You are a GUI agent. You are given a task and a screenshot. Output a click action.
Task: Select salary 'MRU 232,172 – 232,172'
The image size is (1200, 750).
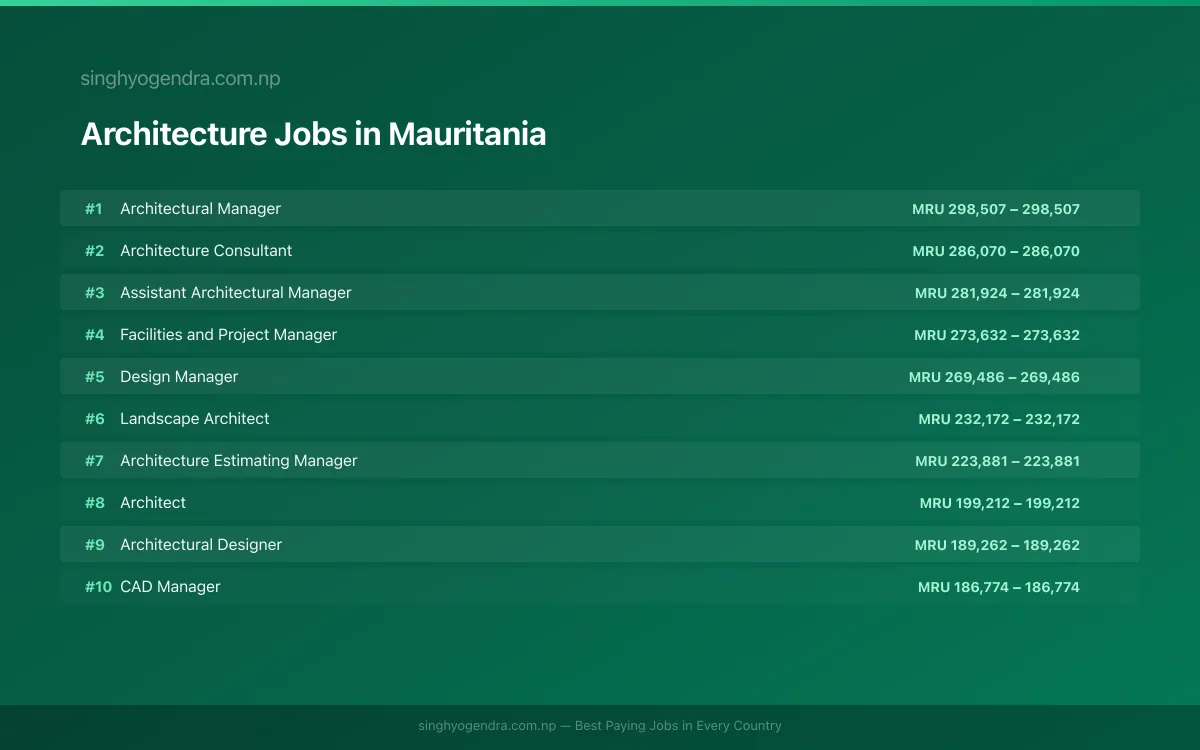pyautogui.click(x=999, y=419)
